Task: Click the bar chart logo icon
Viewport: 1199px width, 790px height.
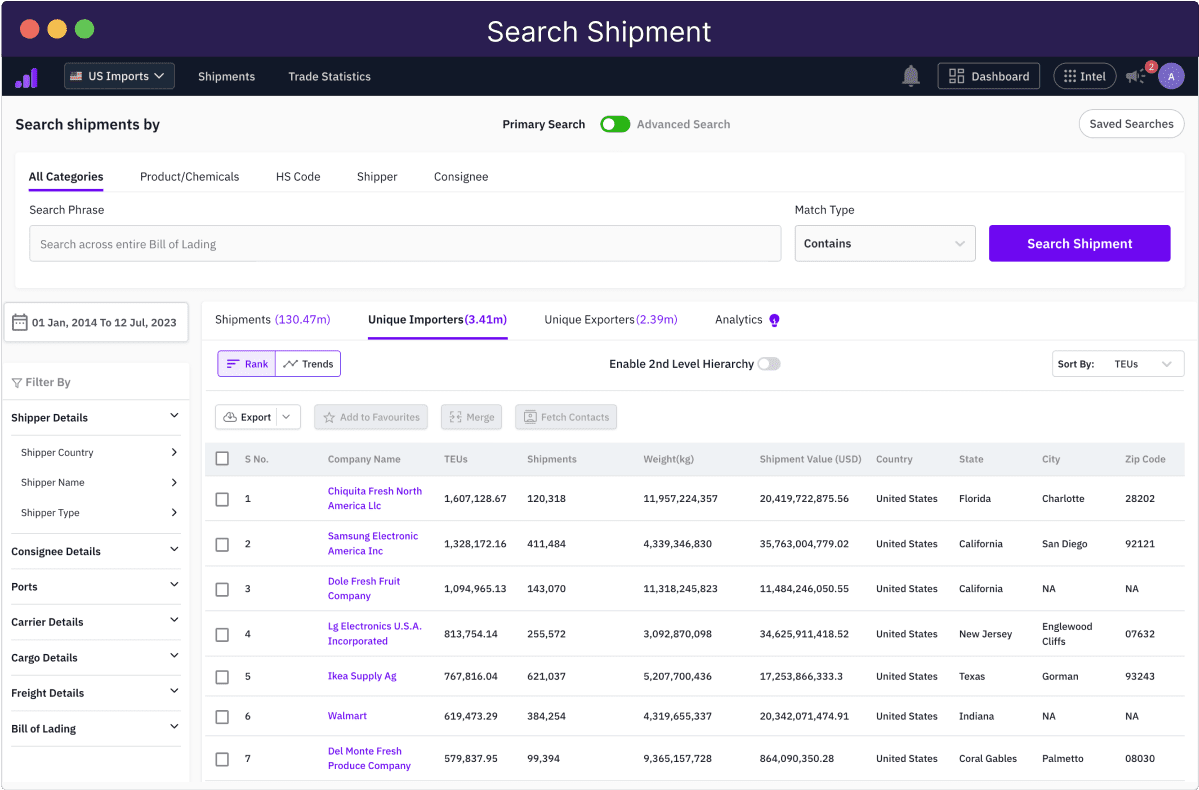Action: click(26, 76)
